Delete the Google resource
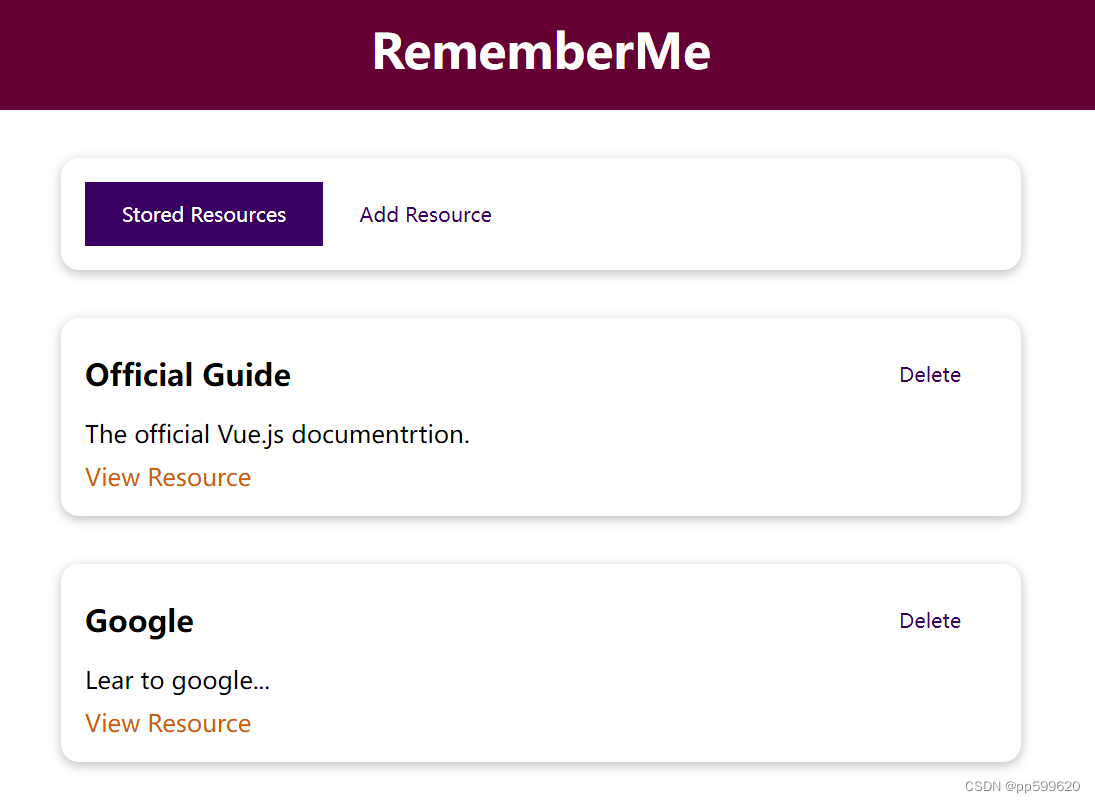The height and width of the screenshot is (803, 1095). pos(929,621)
